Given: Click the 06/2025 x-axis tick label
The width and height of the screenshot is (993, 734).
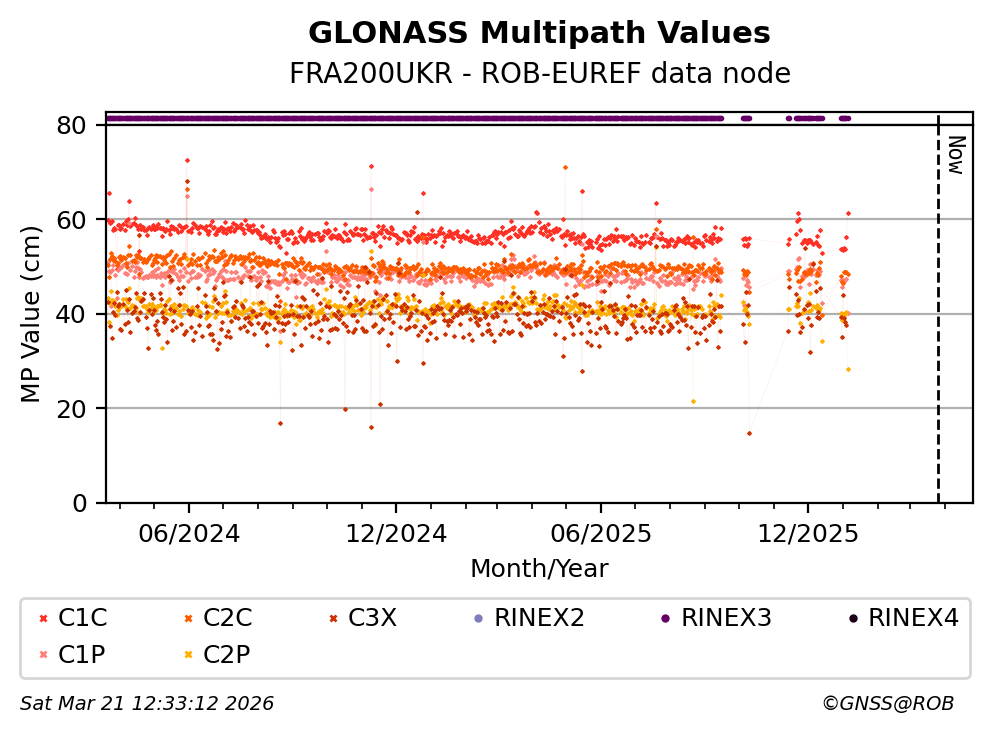Looking at the screenshot, I should click(x=600, y=534).
